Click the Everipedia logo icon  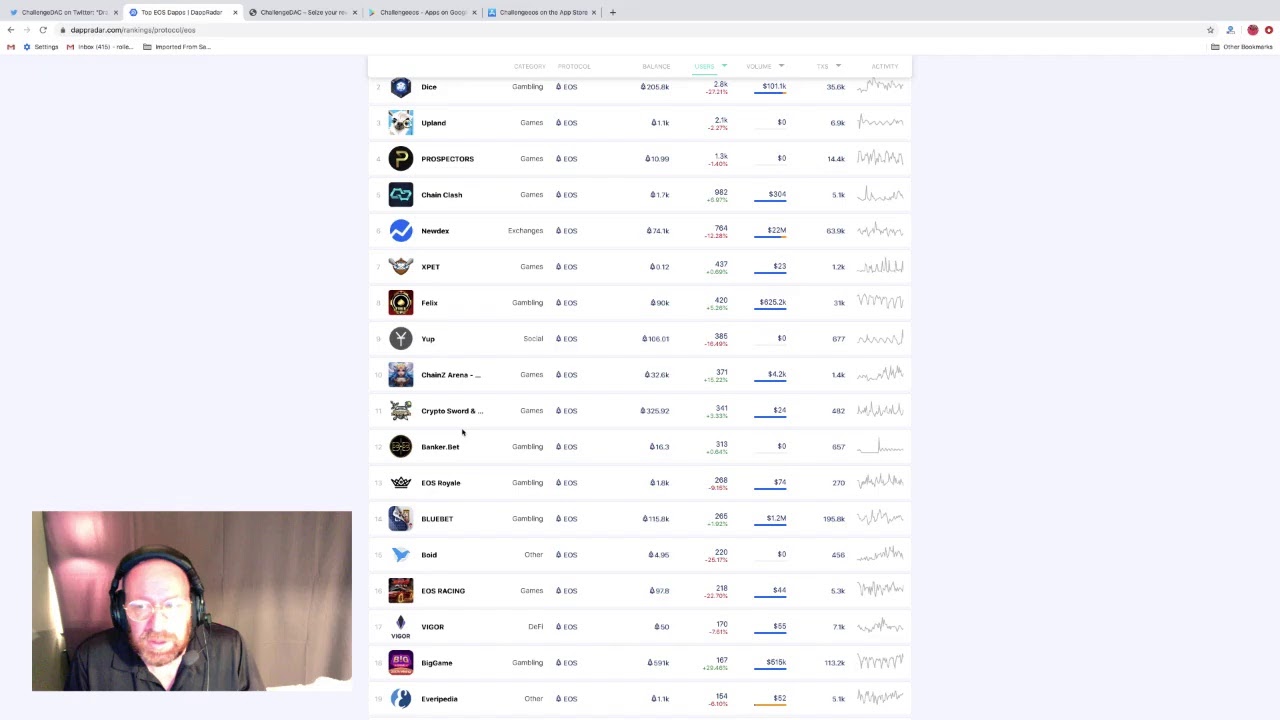click(x=401, y=699)
